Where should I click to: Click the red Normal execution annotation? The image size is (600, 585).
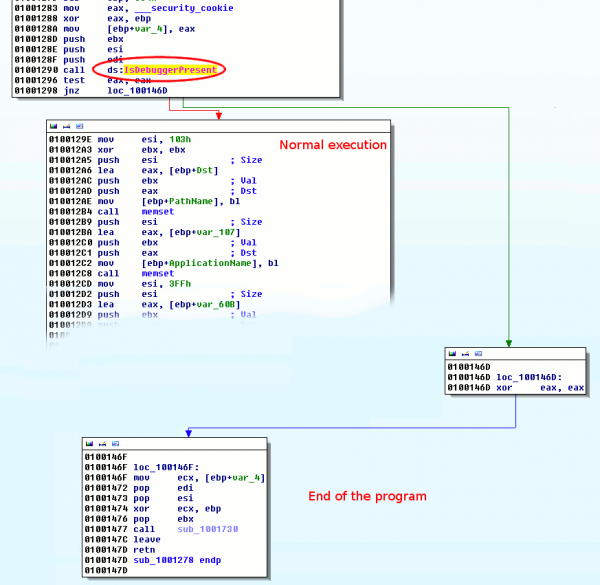click(332, 145)
